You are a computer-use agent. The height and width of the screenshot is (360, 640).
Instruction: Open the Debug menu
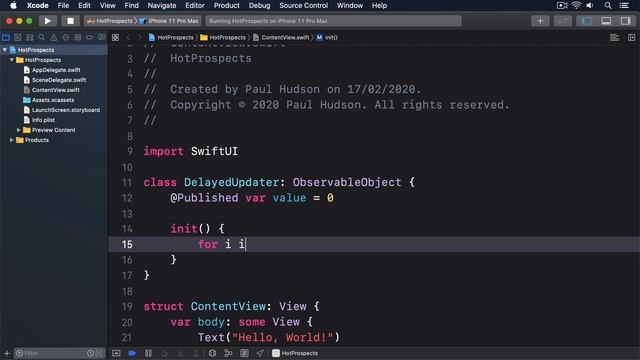point(259,5)
